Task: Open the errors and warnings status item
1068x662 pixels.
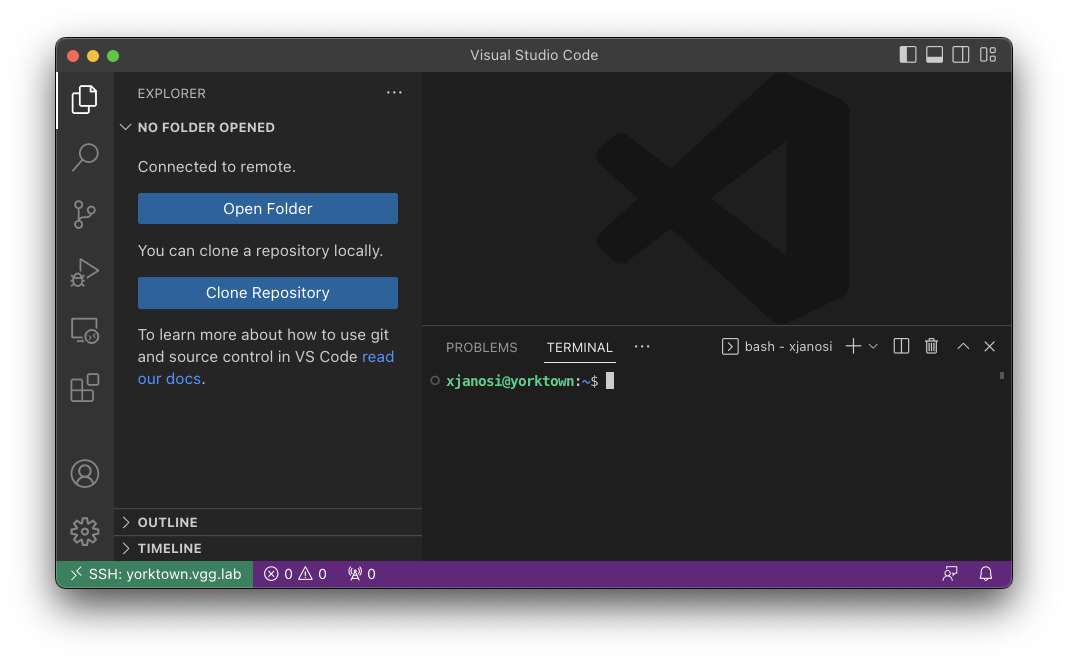Action: 296,574
